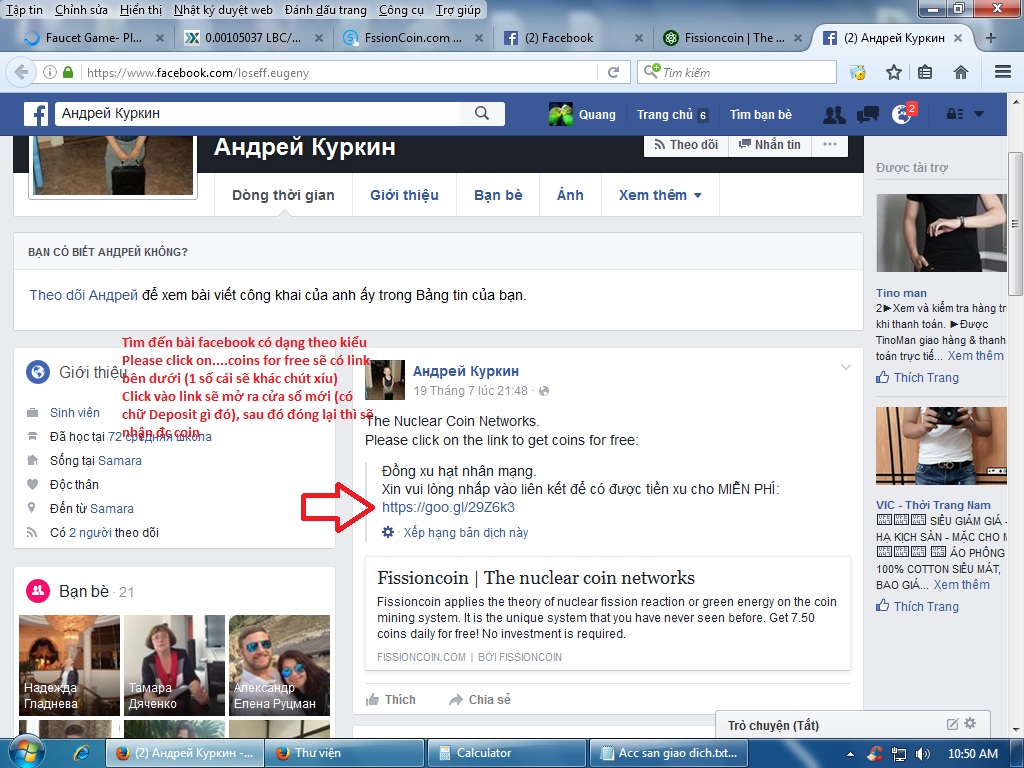1024x768 pixels.
Task: Click the Facebook search magnifier button
Action: click(x=482, y=114)
